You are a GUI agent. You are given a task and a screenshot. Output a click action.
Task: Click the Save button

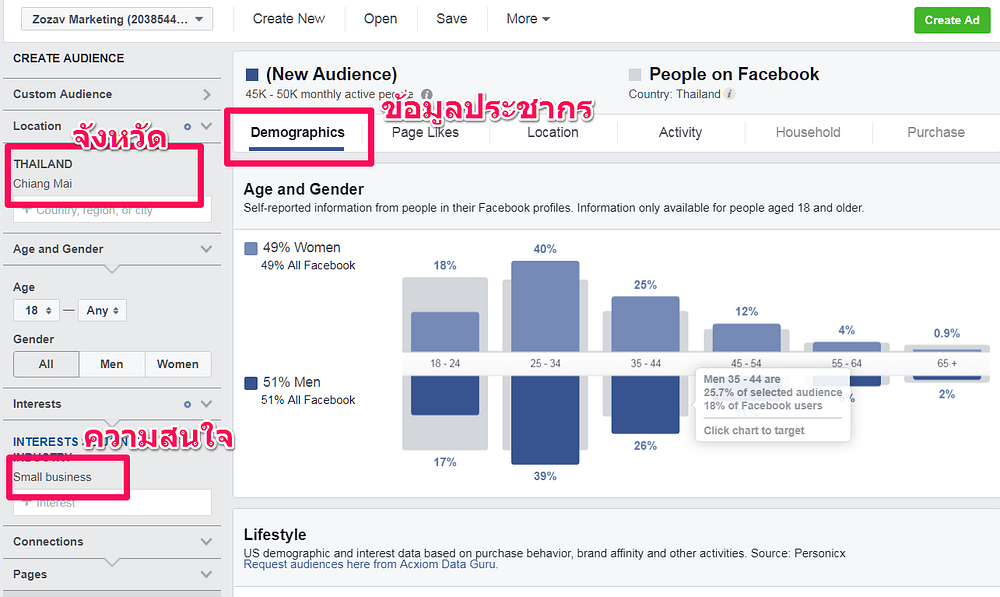pyautogui.click(x=452, y=18)
